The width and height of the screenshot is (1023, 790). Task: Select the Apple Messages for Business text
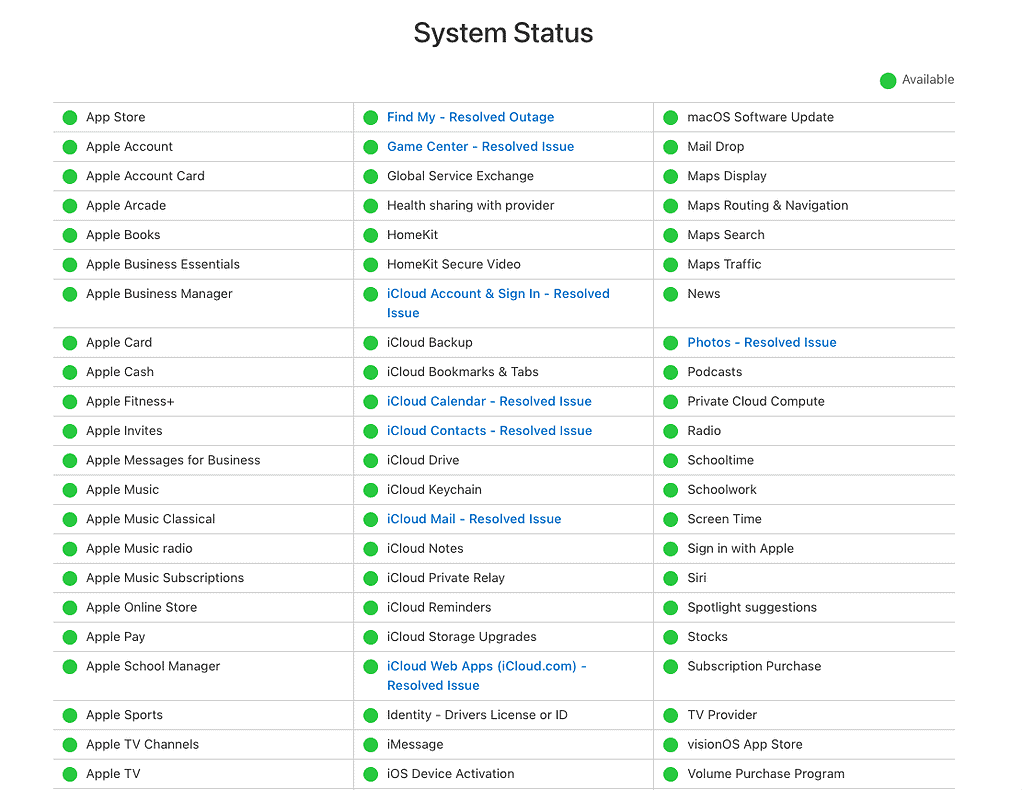[x=173, y=460]
